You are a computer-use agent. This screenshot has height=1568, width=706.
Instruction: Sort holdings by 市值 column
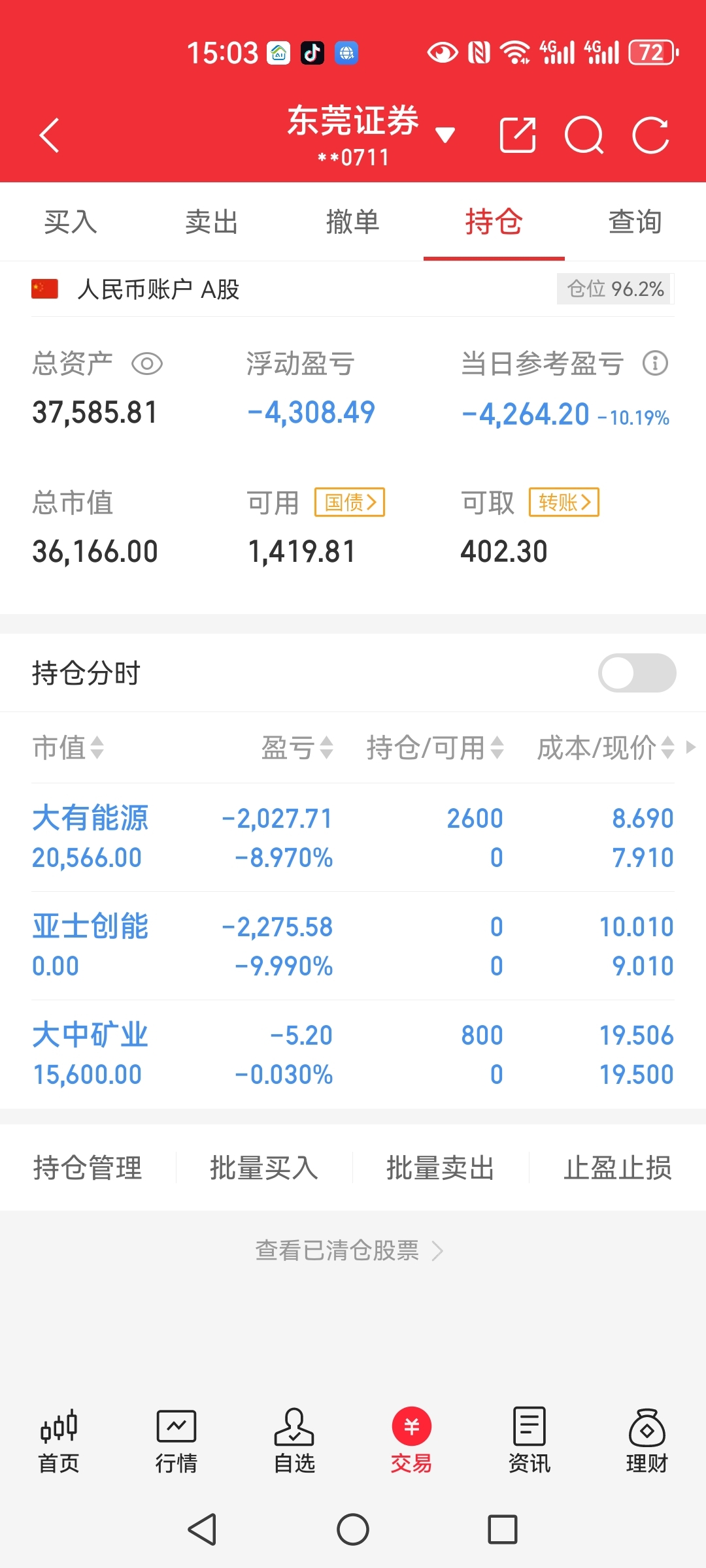click(x=68, y=747)
